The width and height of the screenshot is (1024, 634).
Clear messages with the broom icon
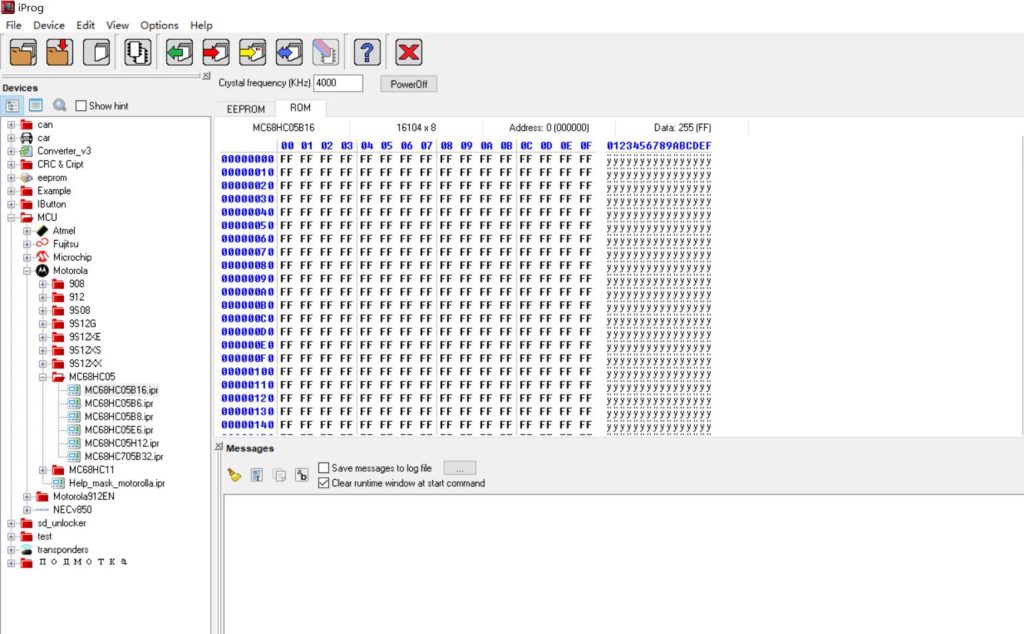pos(234,475)
